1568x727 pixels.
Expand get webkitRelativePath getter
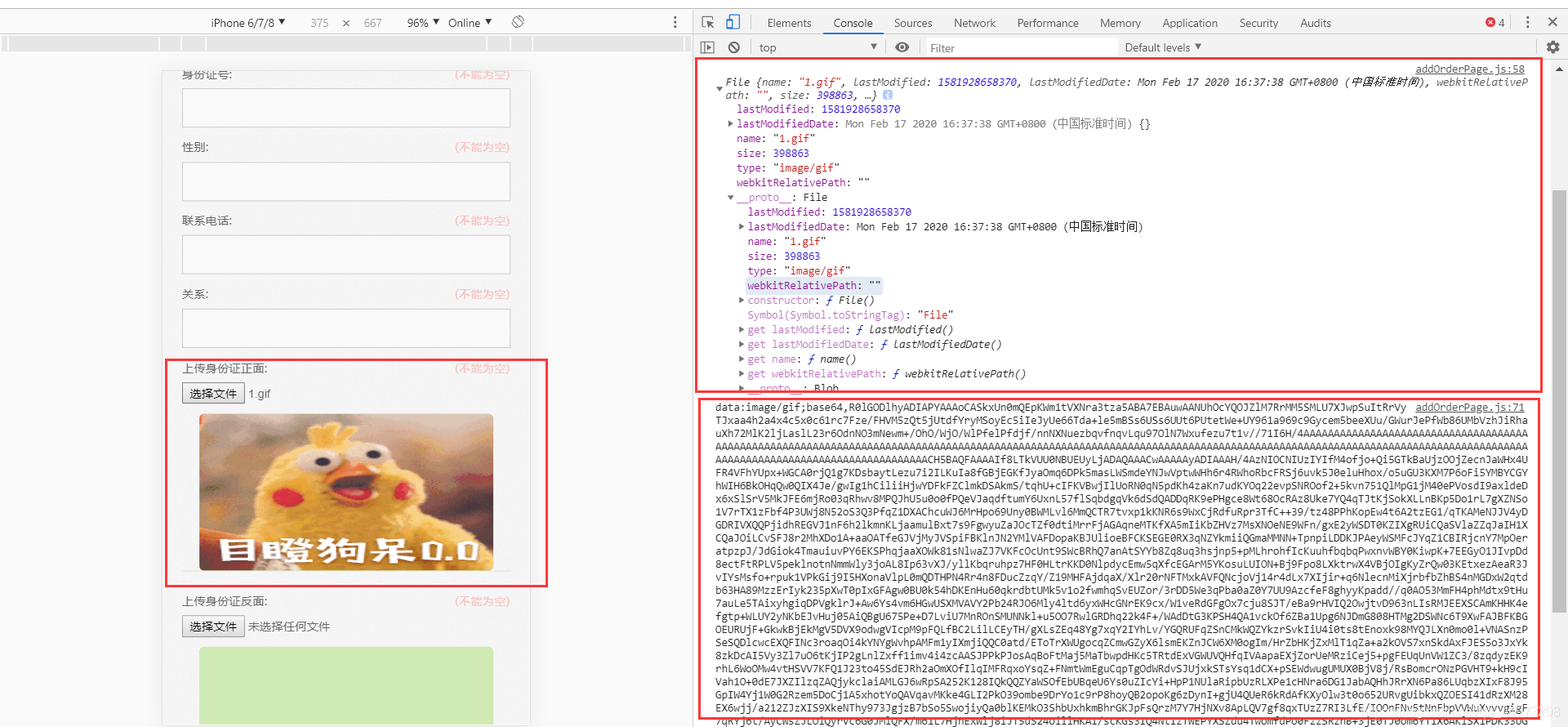tap(742, 374)
